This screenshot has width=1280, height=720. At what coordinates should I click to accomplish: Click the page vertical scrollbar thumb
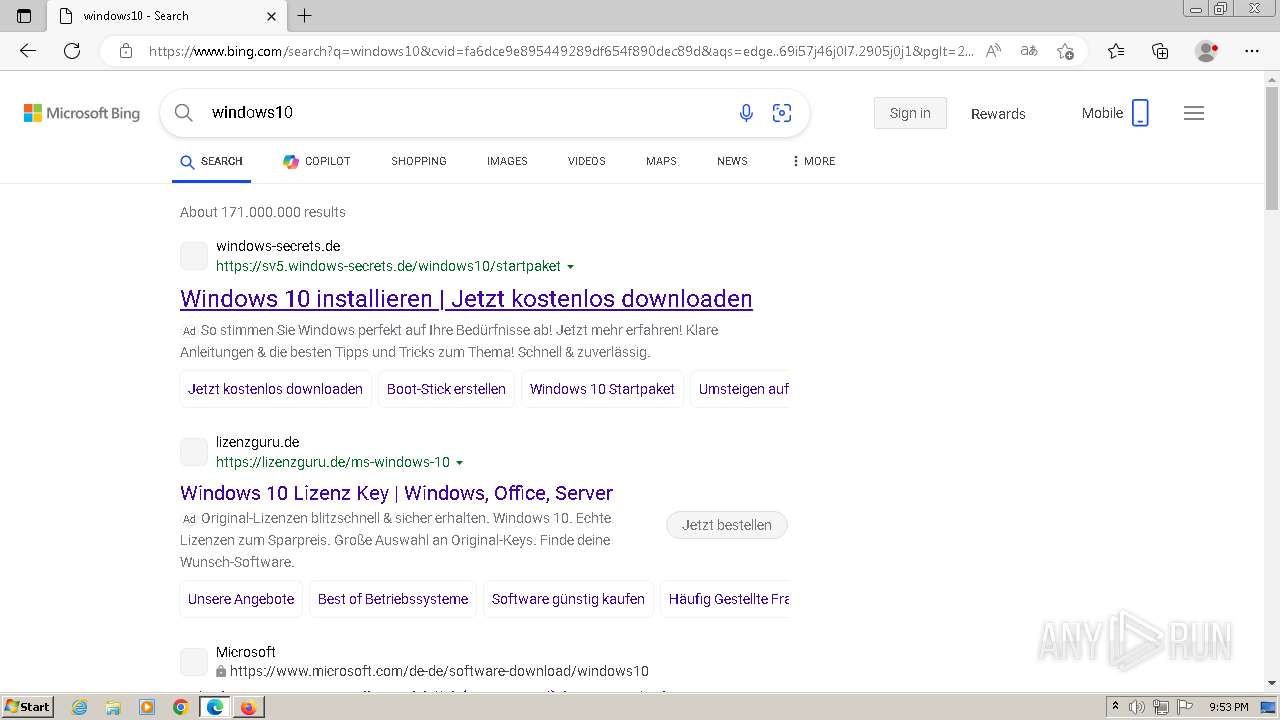click(x=1271, y=148)
